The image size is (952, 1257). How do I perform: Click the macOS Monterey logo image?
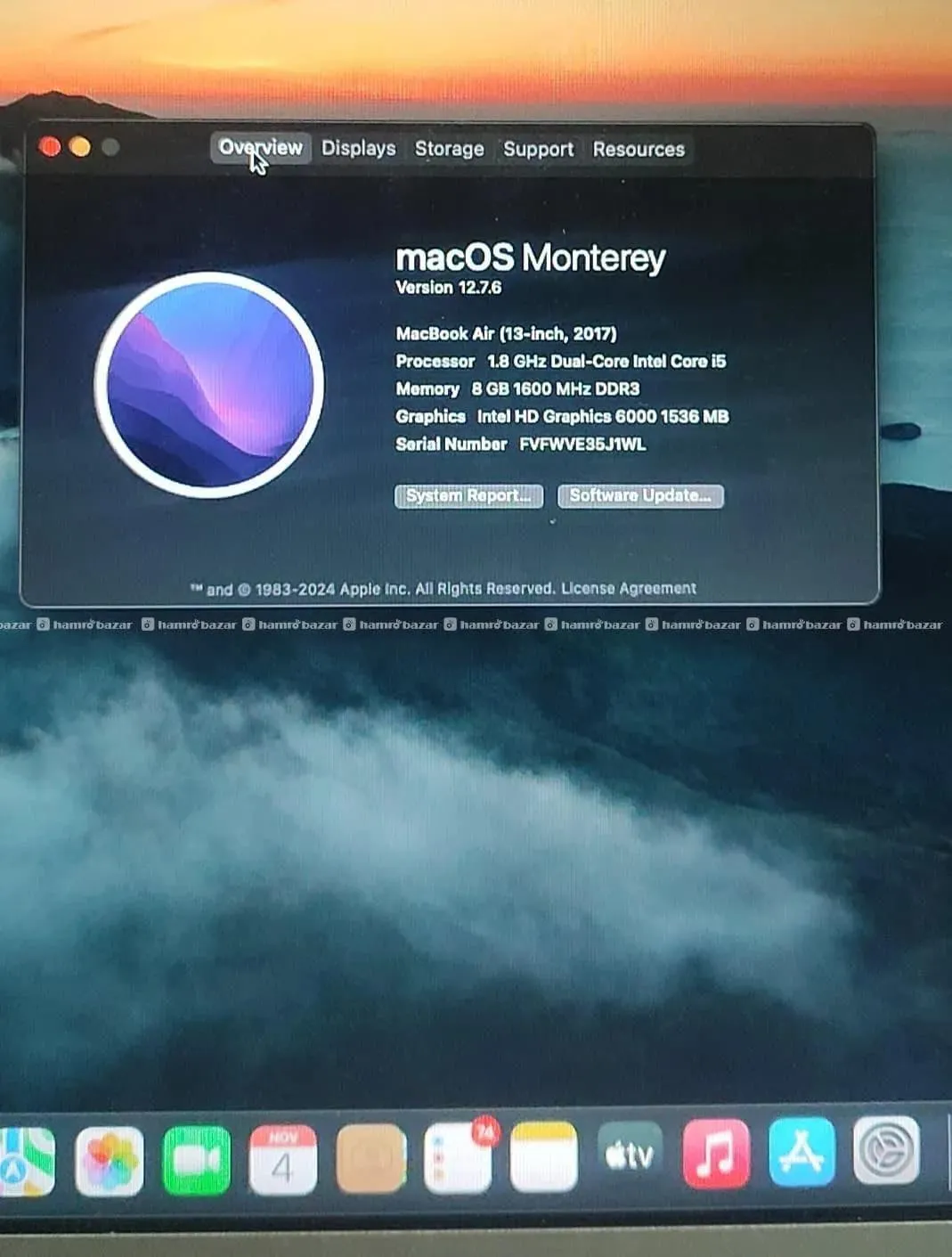(209, 385)
